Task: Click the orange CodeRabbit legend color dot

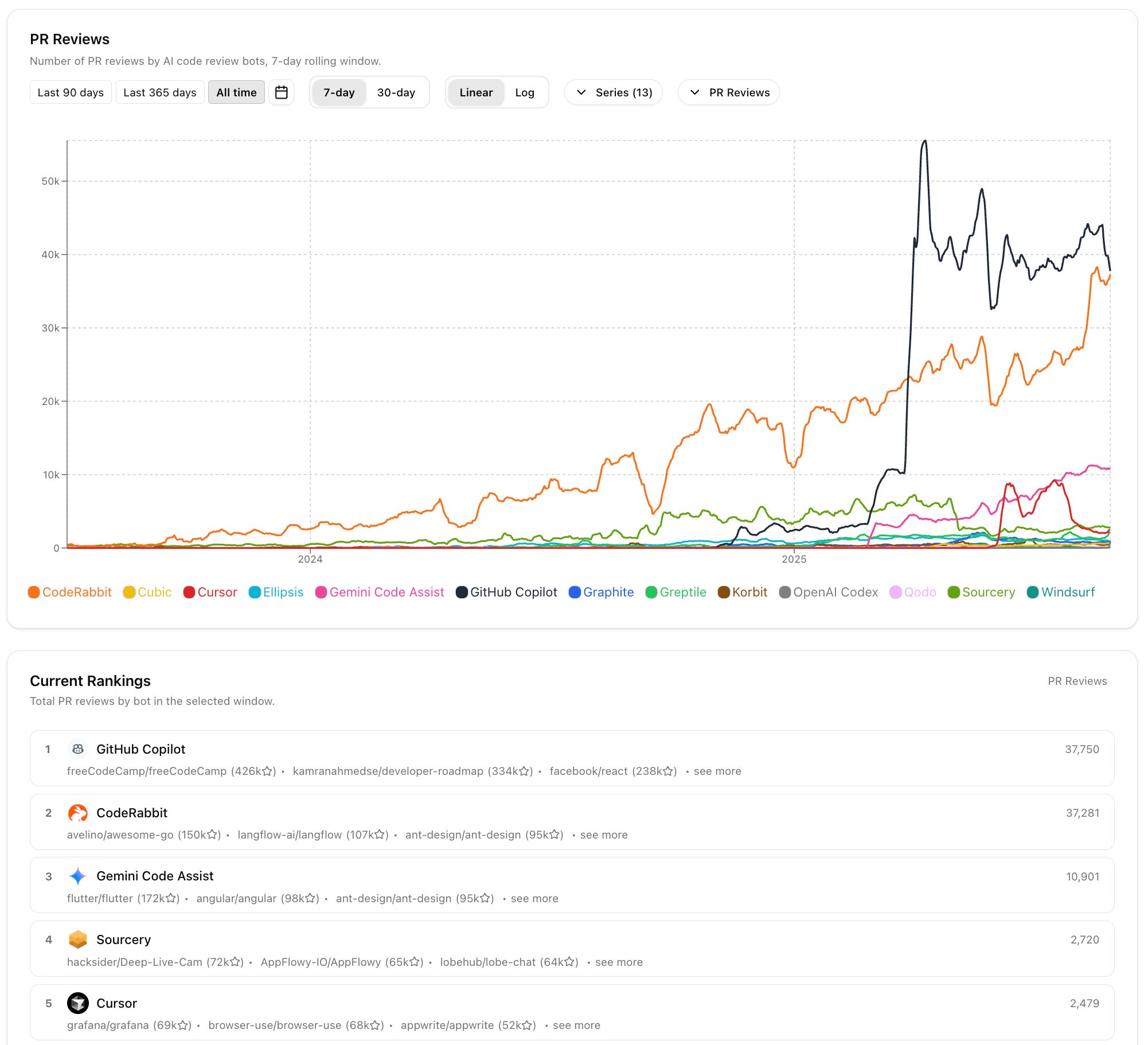Action: tap(34, 592)
